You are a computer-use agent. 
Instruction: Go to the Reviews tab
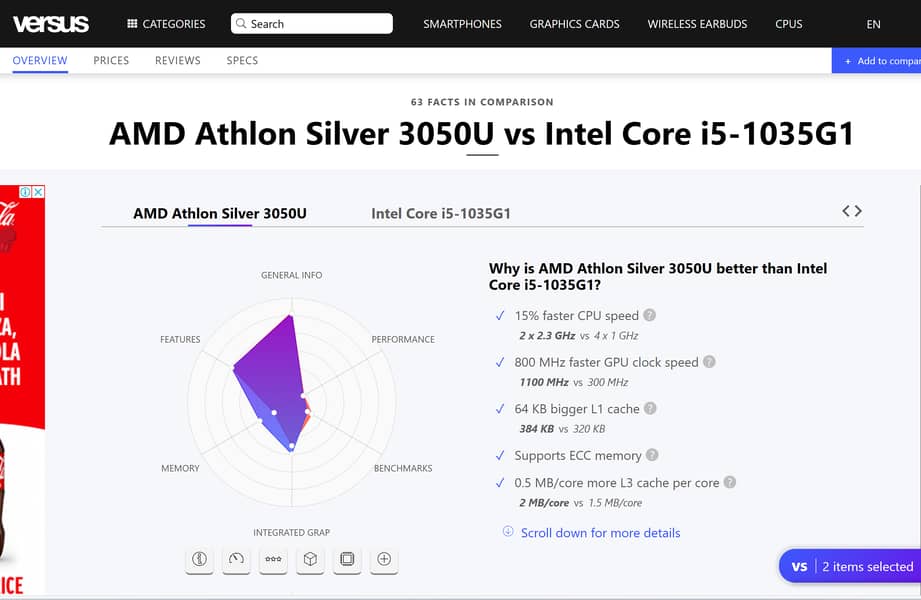point(178,61)
